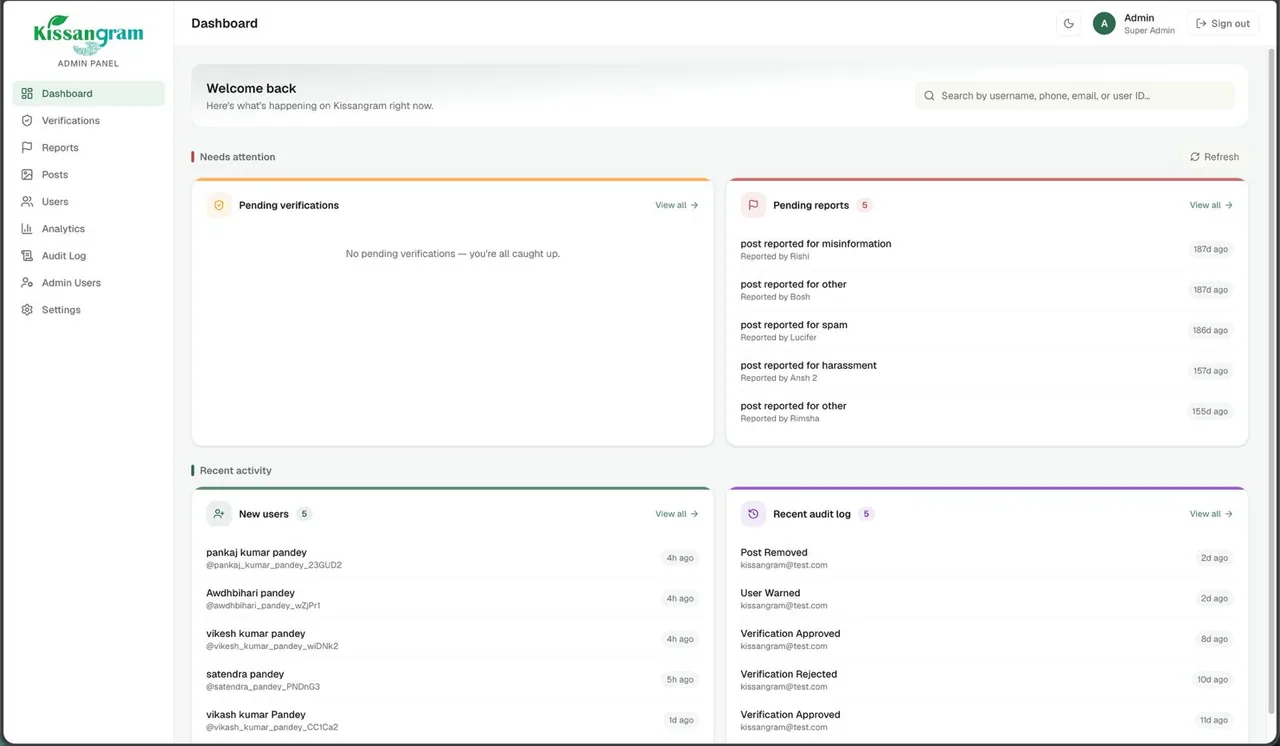
Task: Click the Kissangram logo
Action: pyautogui.click(x=88, y=35)
